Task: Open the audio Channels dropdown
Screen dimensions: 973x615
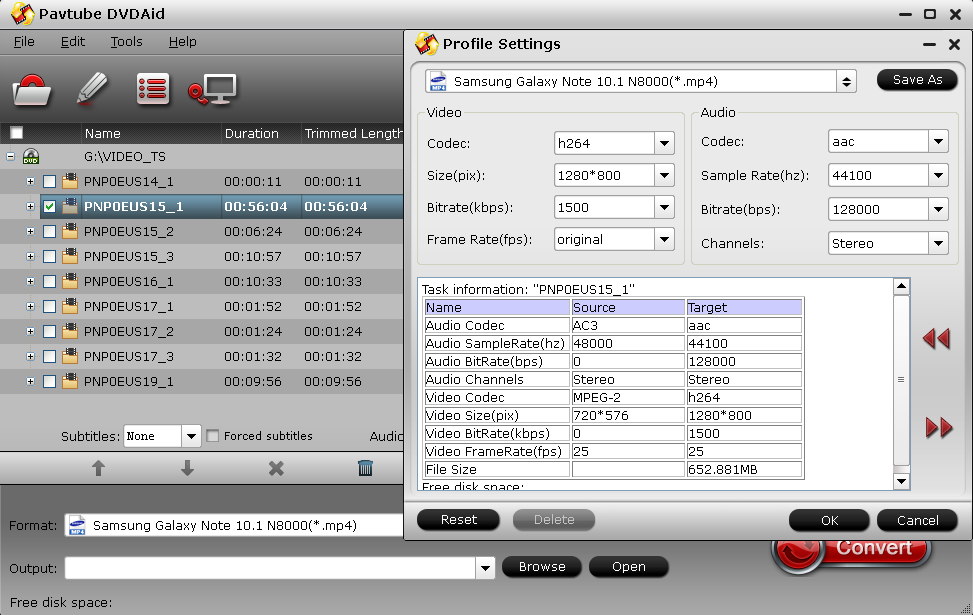Action: 938,243
